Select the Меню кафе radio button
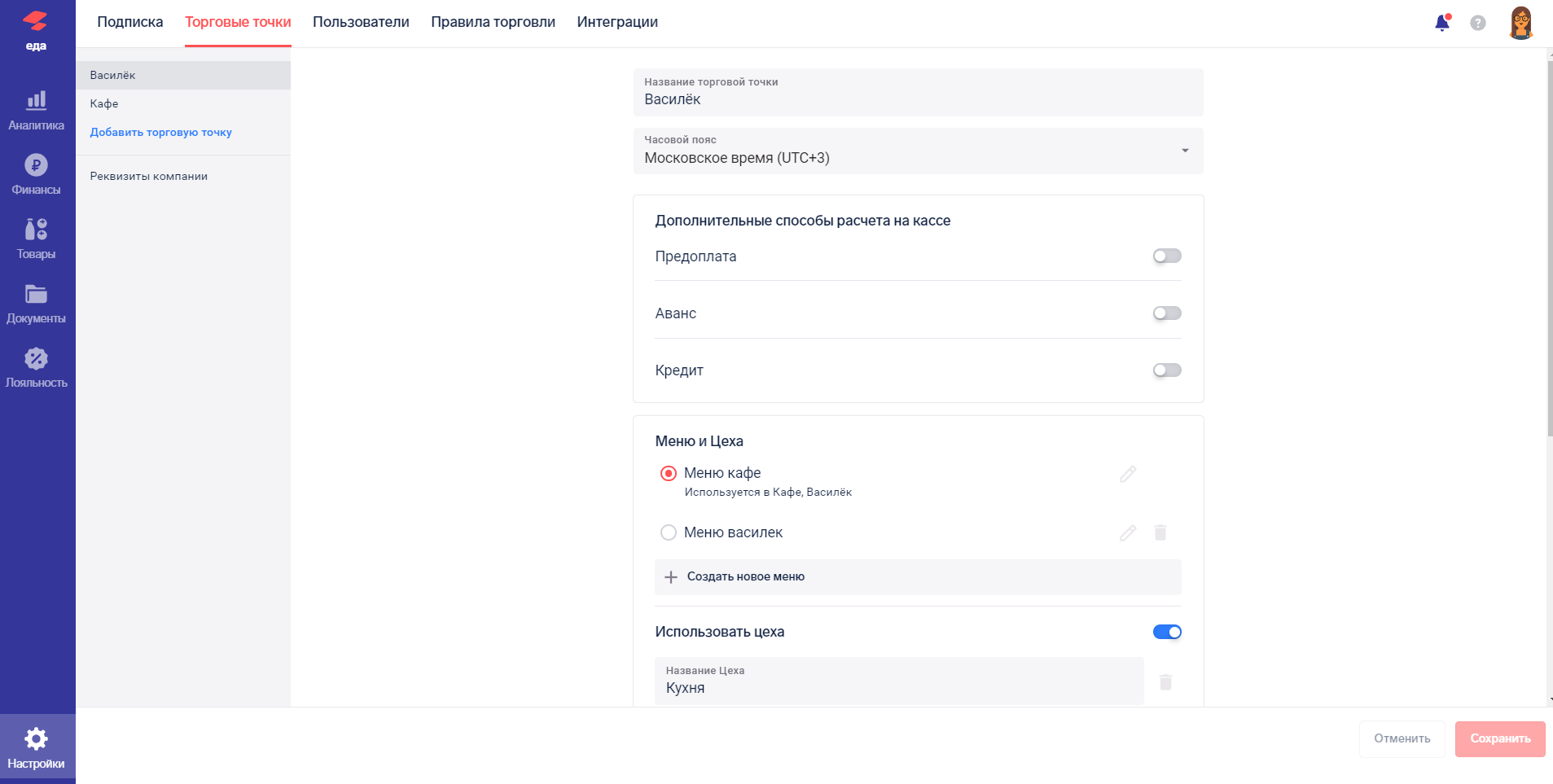Image resolution: width=1553 pixels, height=784 pixels. pos(669,473)
